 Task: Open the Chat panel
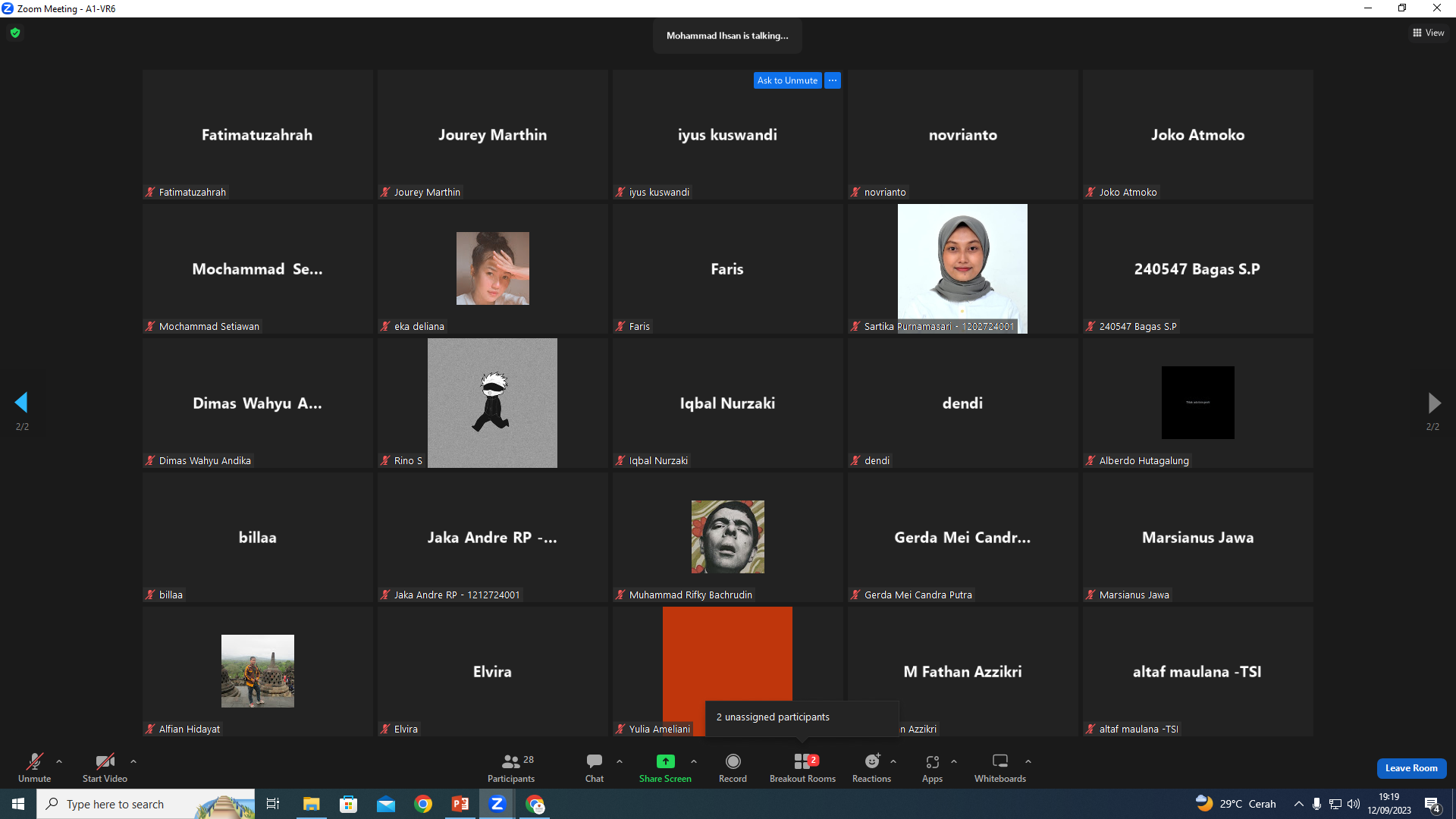pyautogui.click(x=595, y=767)
